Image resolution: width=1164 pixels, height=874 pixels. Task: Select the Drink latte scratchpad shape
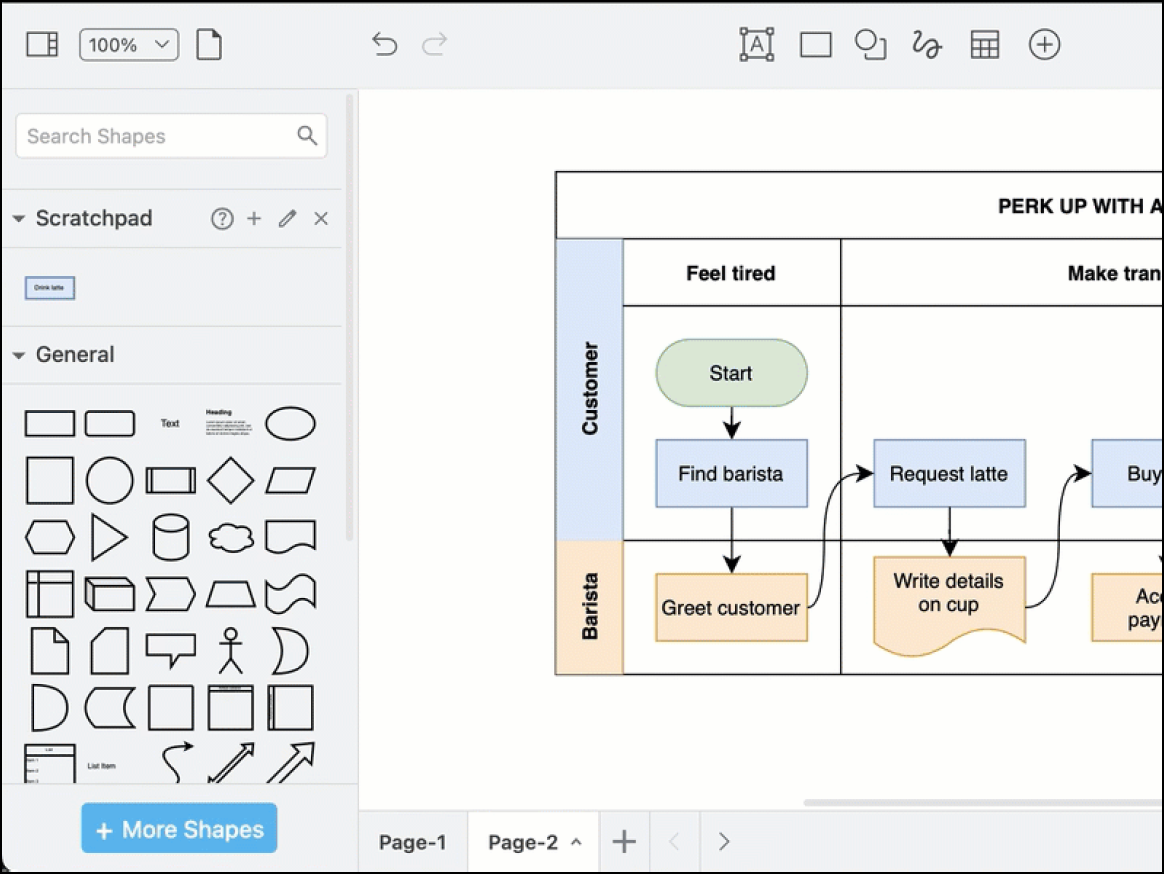point(50,287)
